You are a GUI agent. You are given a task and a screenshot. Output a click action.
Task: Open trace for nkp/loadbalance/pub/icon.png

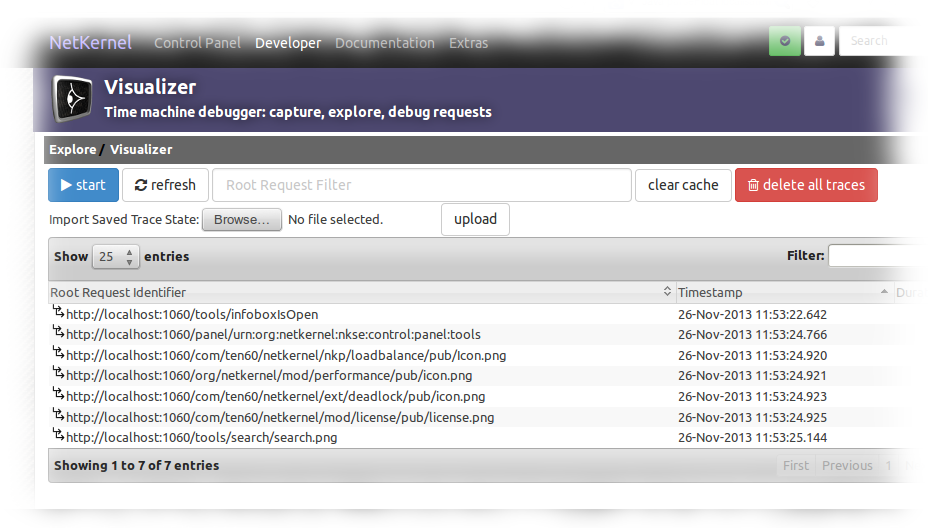[286, 355]
